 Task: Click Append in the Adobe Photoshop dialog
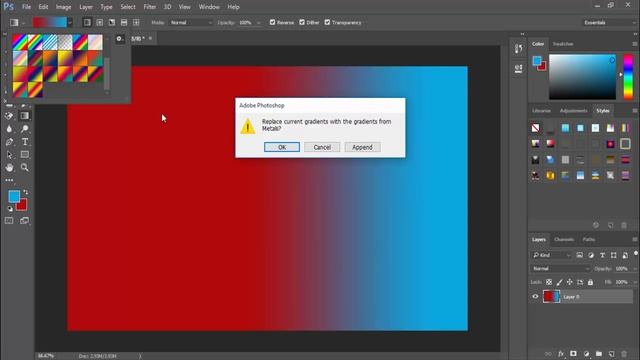[x=362, y=147]
